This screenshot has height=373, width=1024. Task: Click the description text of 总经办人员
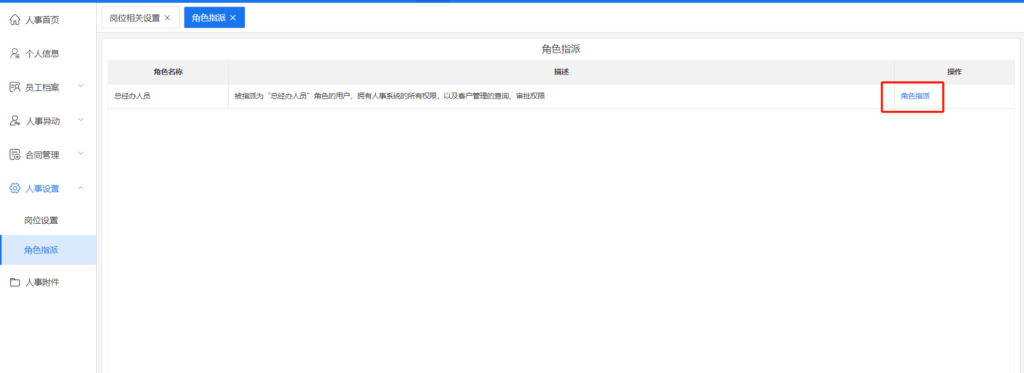(390, 96)
